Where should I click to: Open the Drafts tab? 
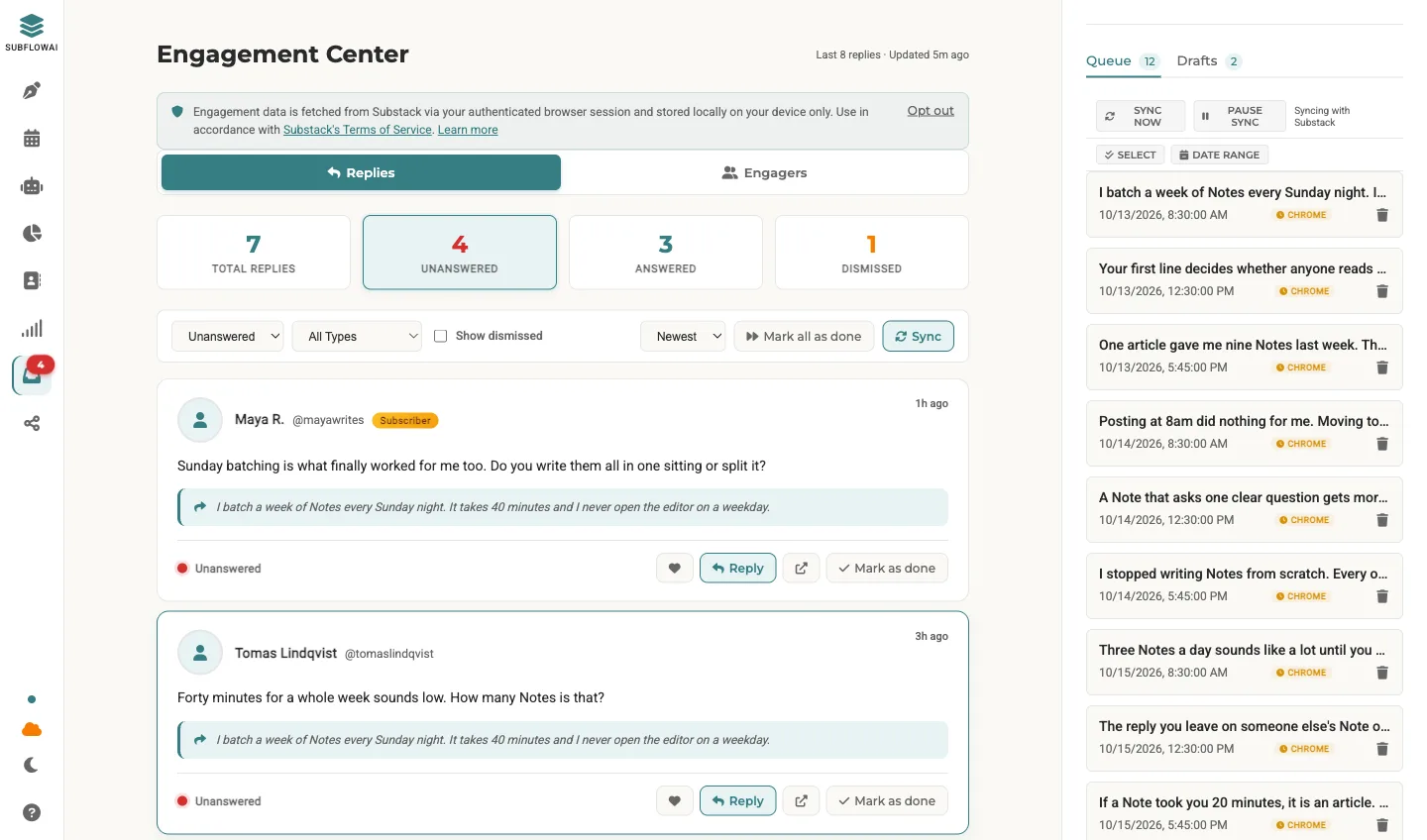pyautogui.click(x=1209, y=61)
